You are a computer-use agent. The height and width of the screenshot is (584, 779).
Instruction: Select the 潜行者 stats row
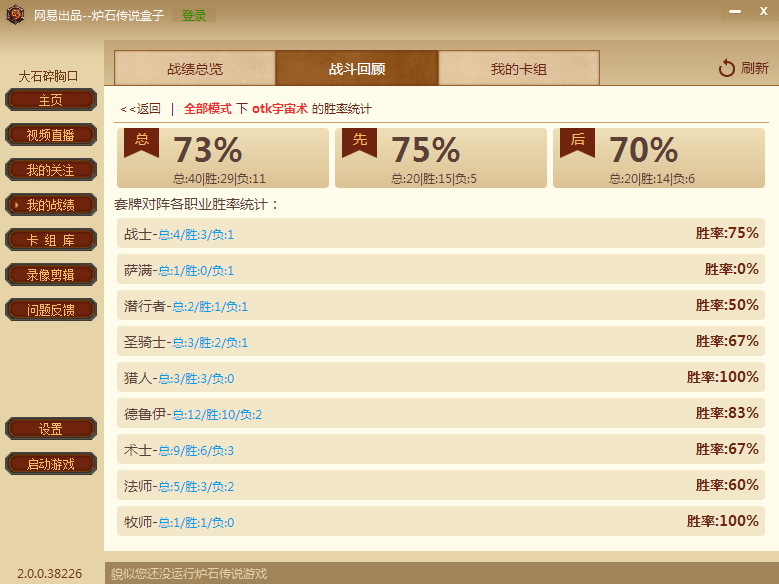(441, 305)
